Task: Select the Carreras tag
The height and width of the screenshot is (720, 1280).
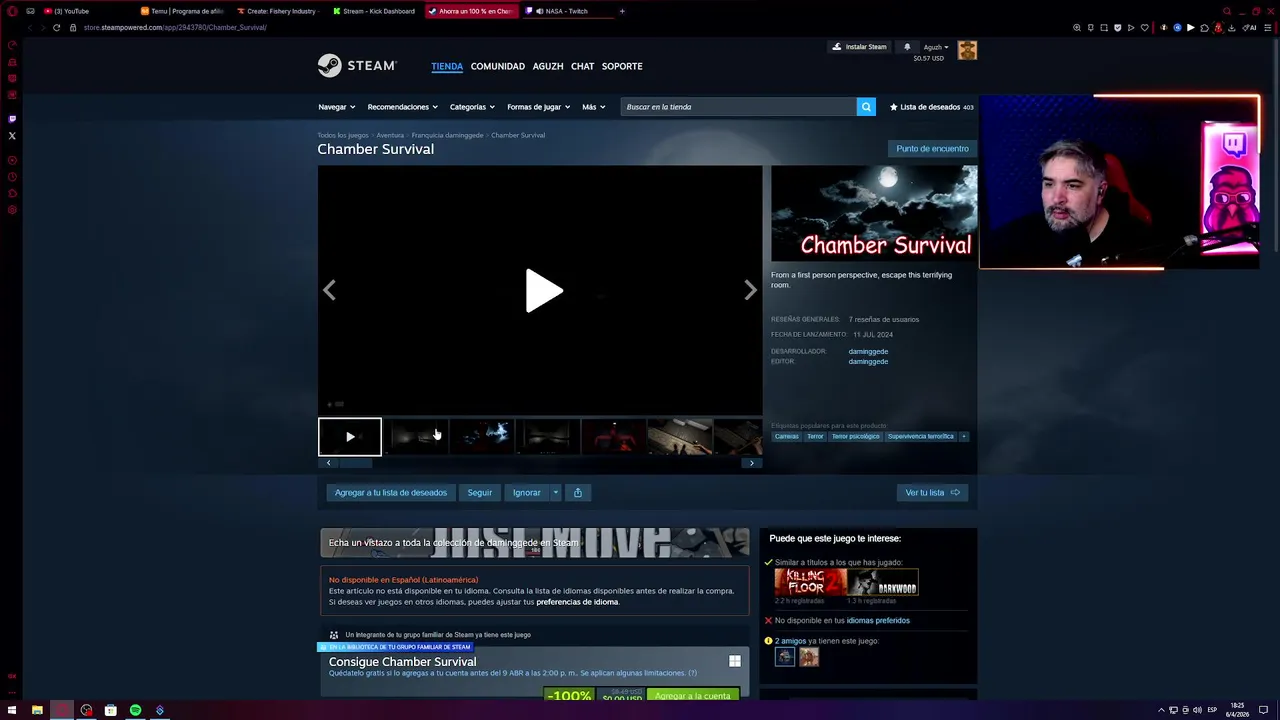Action: coord(787,436)
